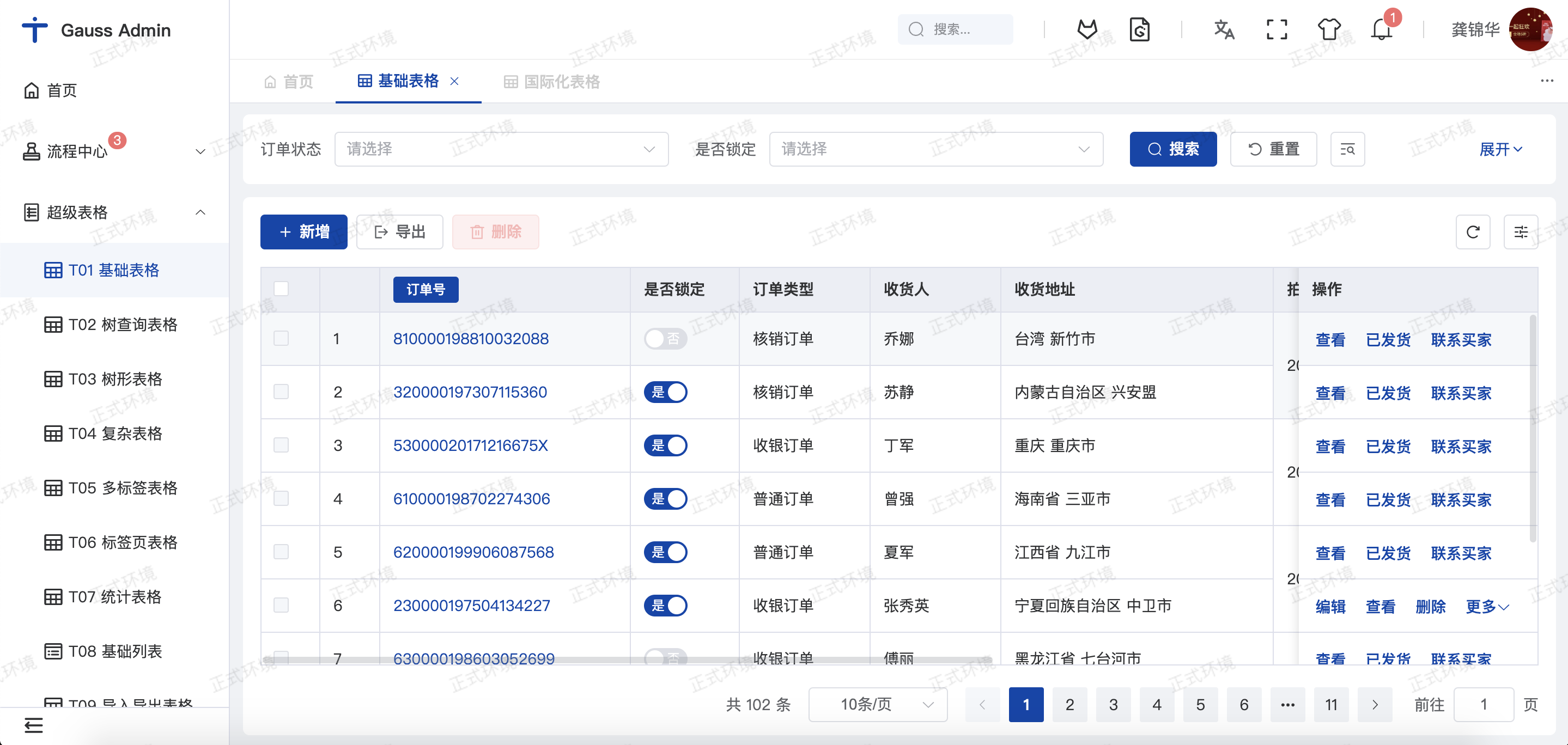
Task: Disable lock switch for receiver 丁军
Action: pos(665,445)
